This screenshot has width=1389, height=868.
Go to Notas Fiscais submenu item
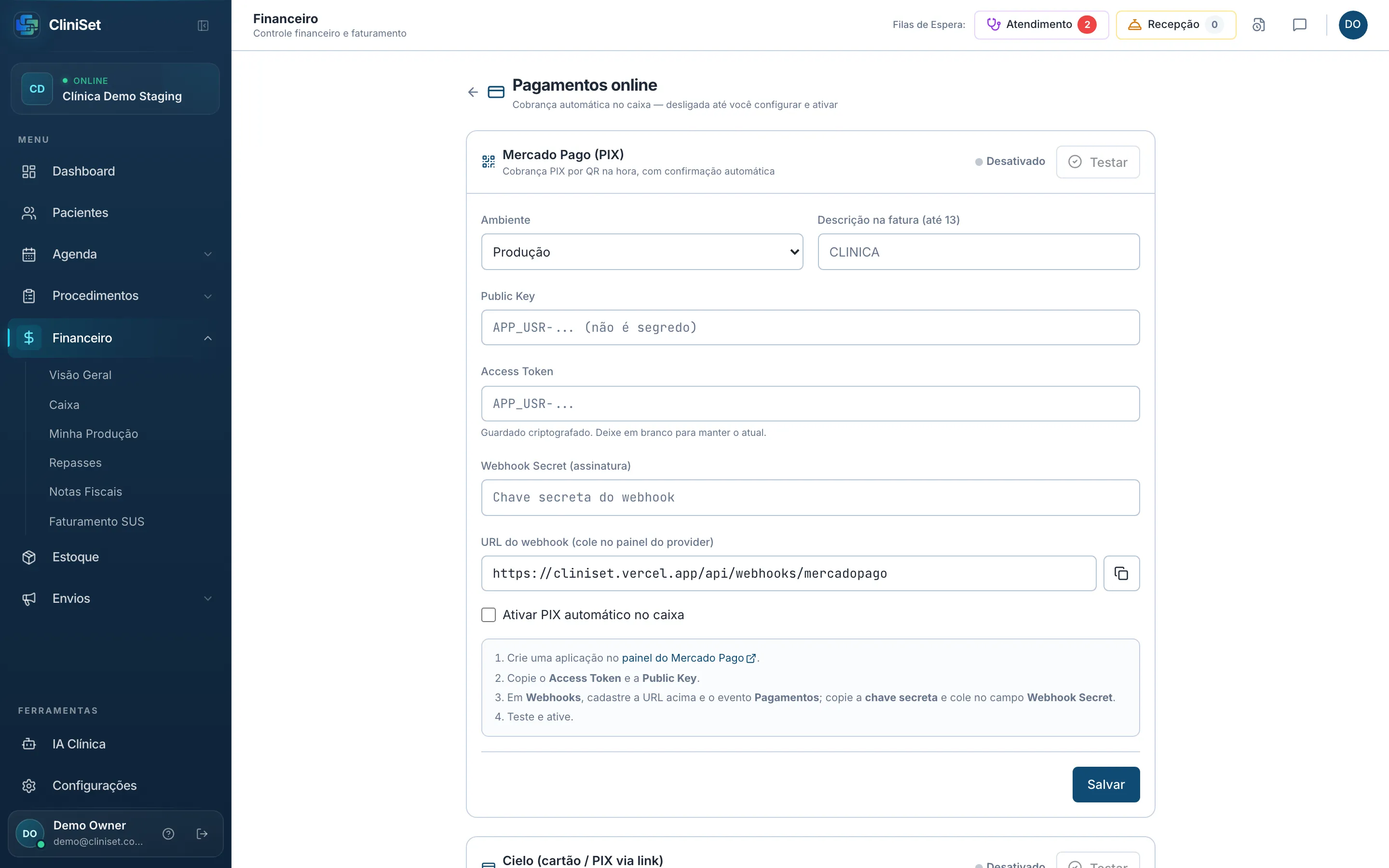85,491
